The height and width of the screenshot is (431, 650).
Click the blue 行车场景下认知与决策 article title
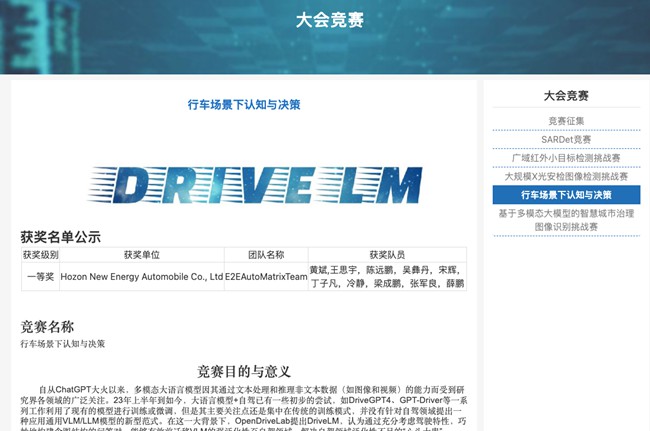click(243, 104)
